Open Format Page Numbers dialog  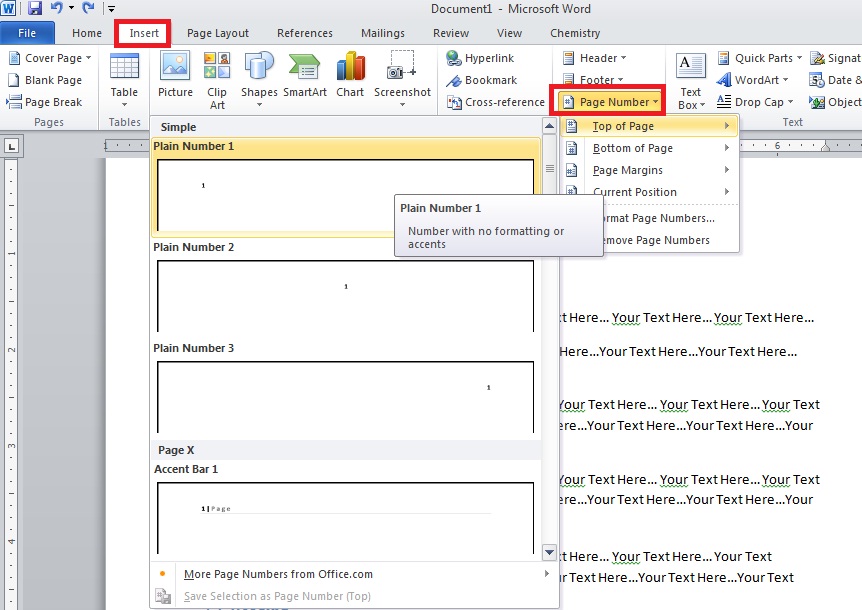[x=661, y=218]
